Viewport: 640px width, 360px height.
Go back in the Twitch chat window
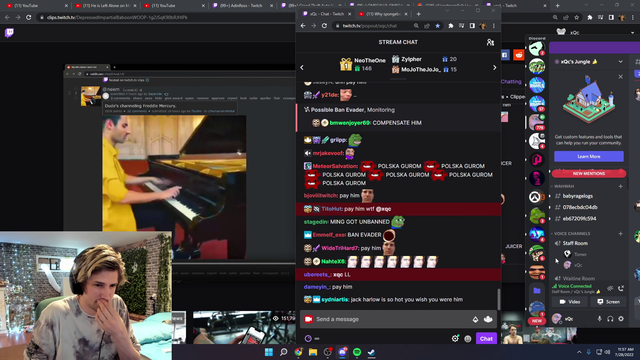(303, 26)
